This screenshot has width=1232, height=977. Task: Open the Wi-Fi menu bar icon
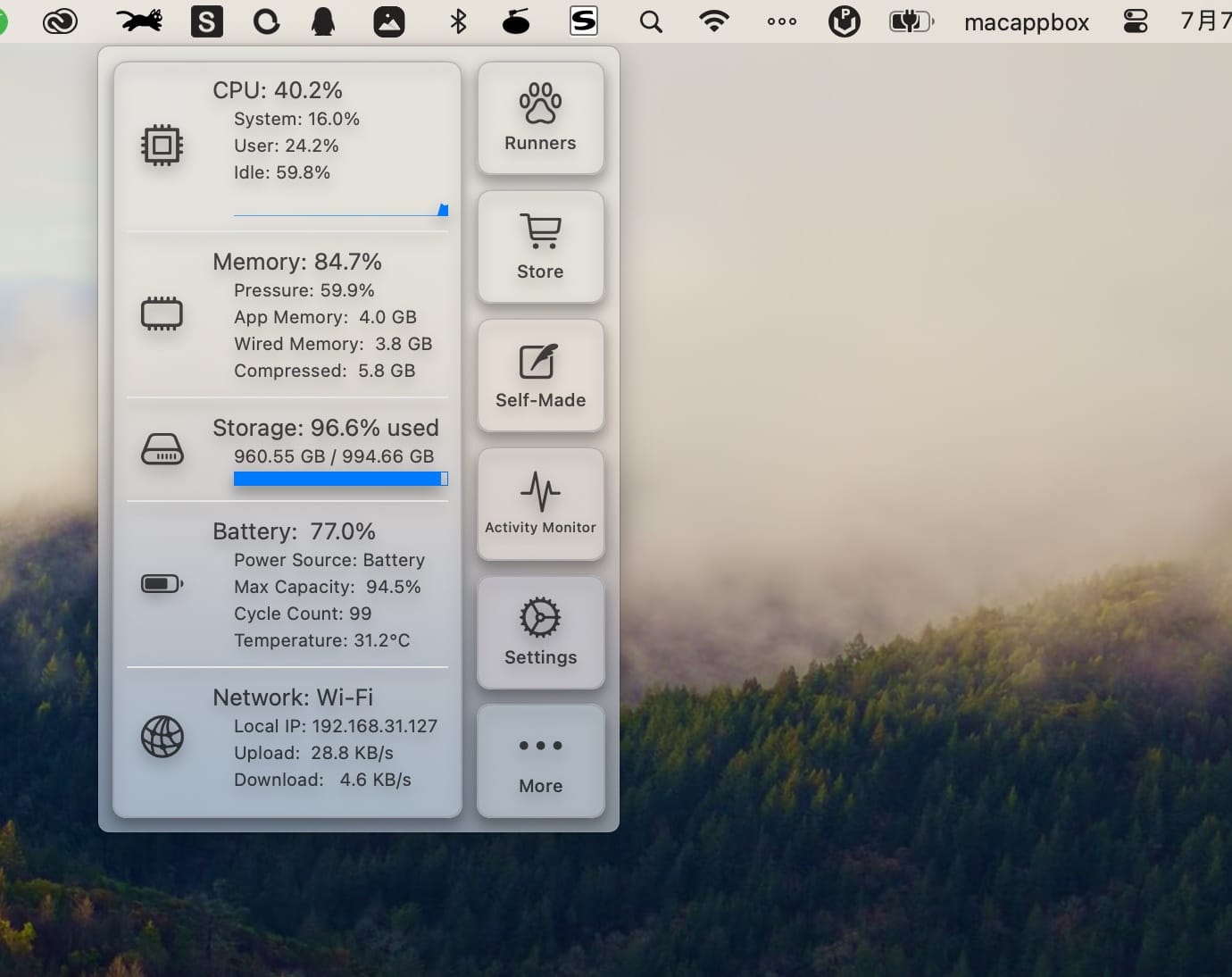(x=713, y=21)
